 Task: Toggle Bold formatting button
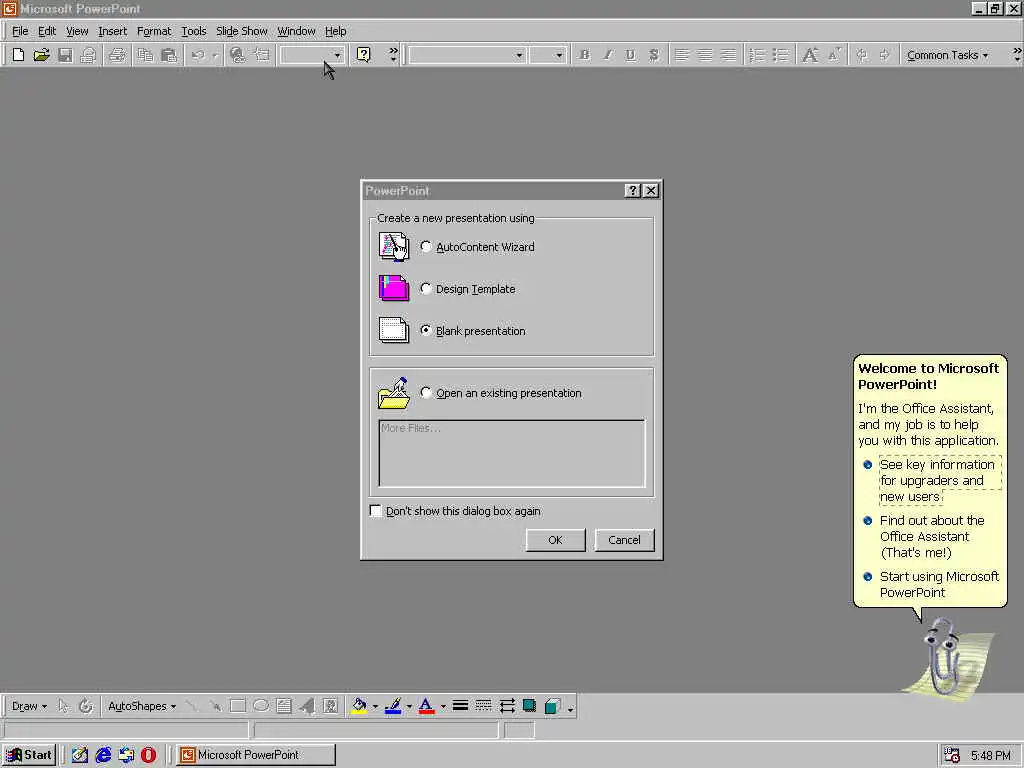584,55
